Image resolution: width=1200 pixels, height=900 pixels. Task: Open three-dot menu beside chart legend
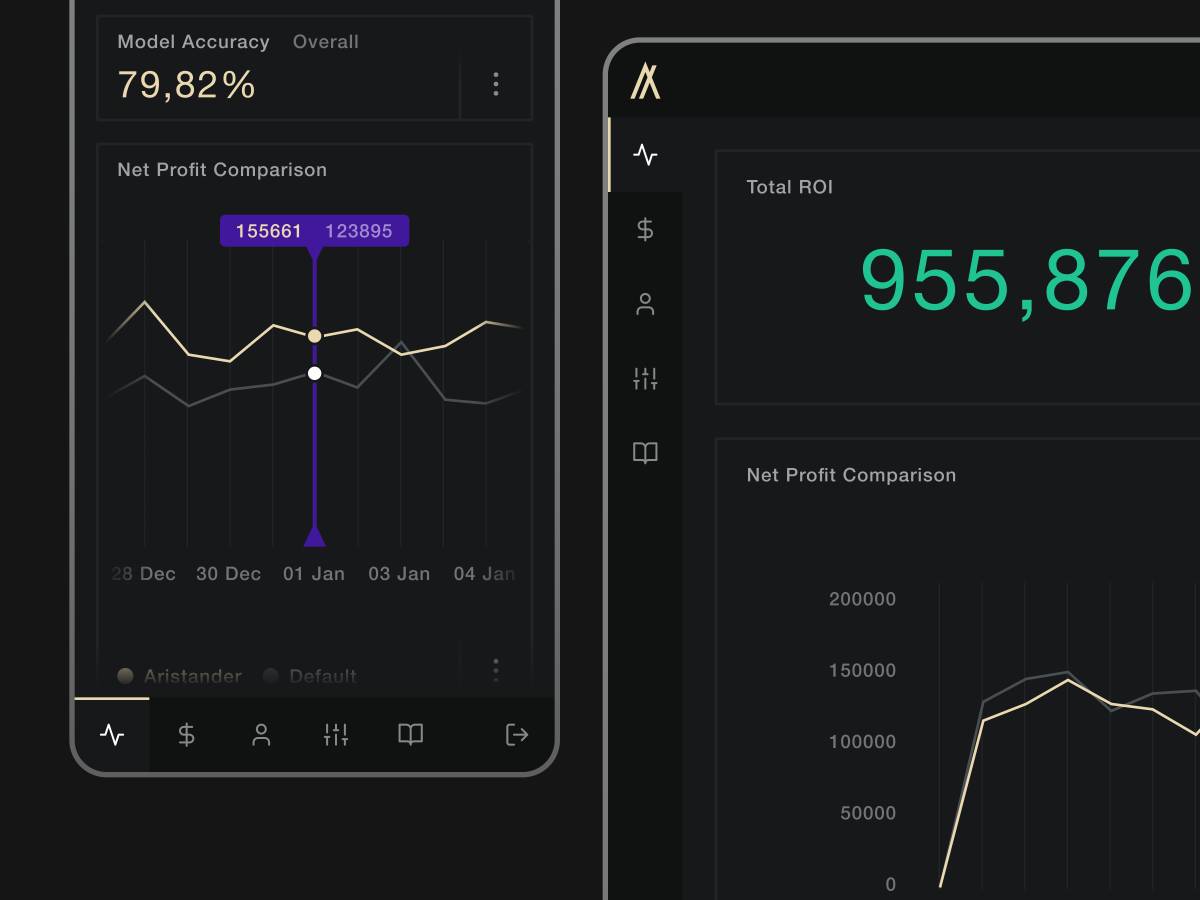[x=496, y=669]
